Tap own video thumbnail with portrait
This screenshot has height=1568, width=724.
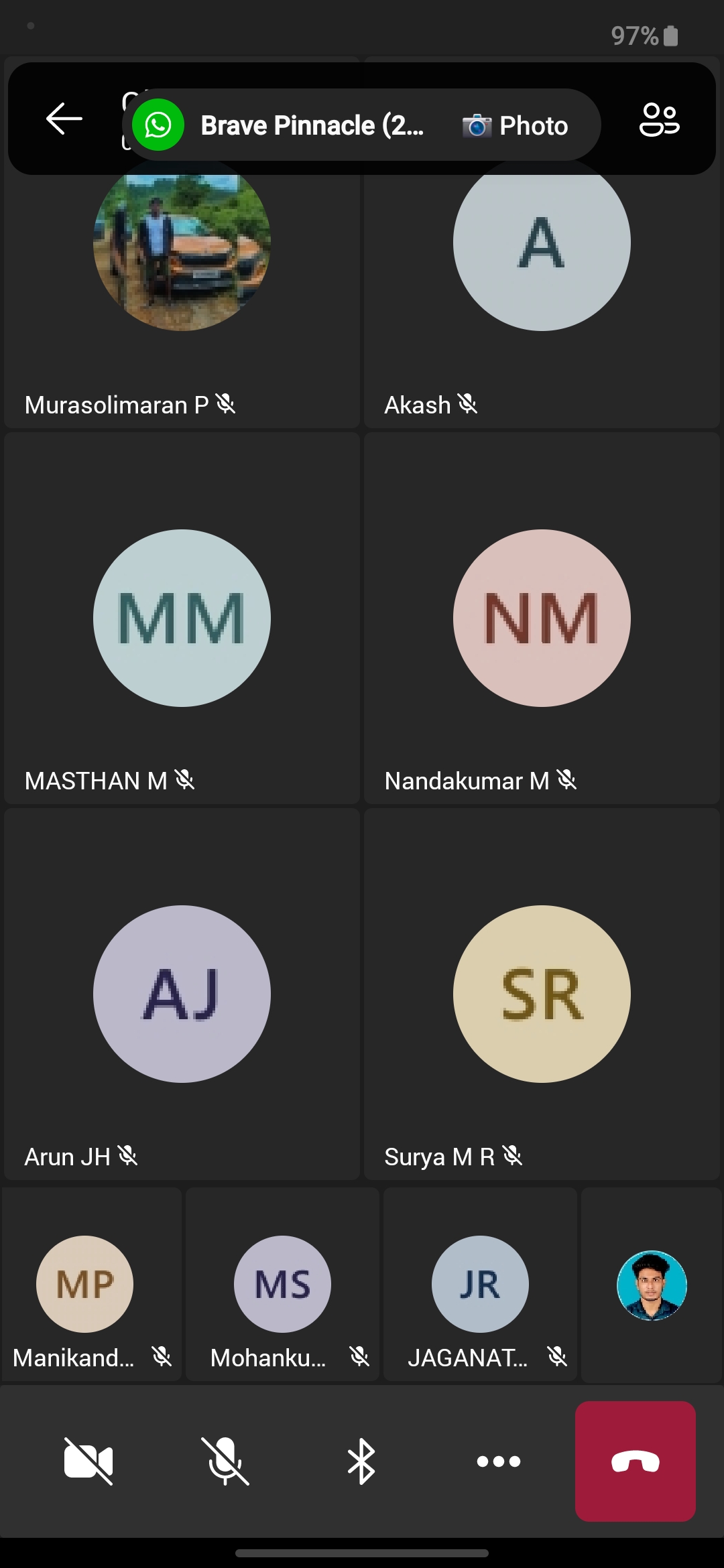(652, 1285)
